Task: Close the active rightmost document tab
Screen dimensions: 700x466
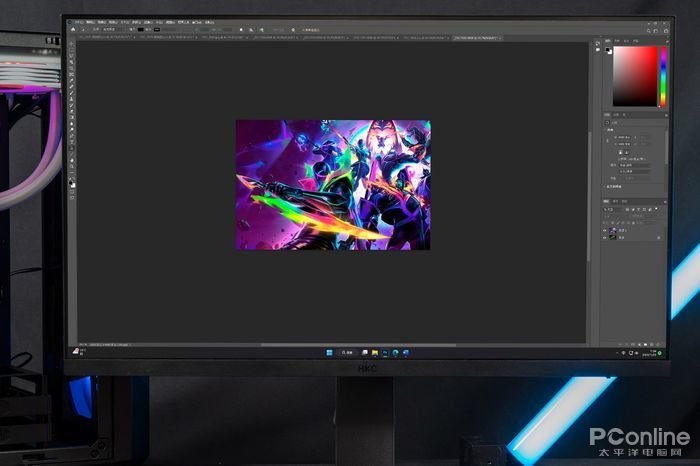Action: [x=500, y=38]
